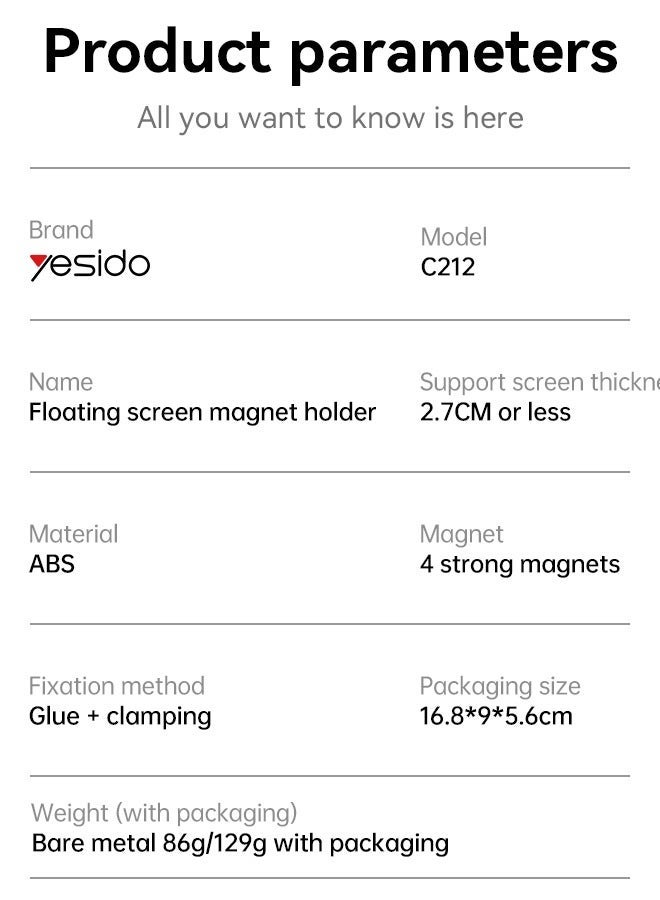Select the Name label
660x900 pixels.
pos(61,382)
